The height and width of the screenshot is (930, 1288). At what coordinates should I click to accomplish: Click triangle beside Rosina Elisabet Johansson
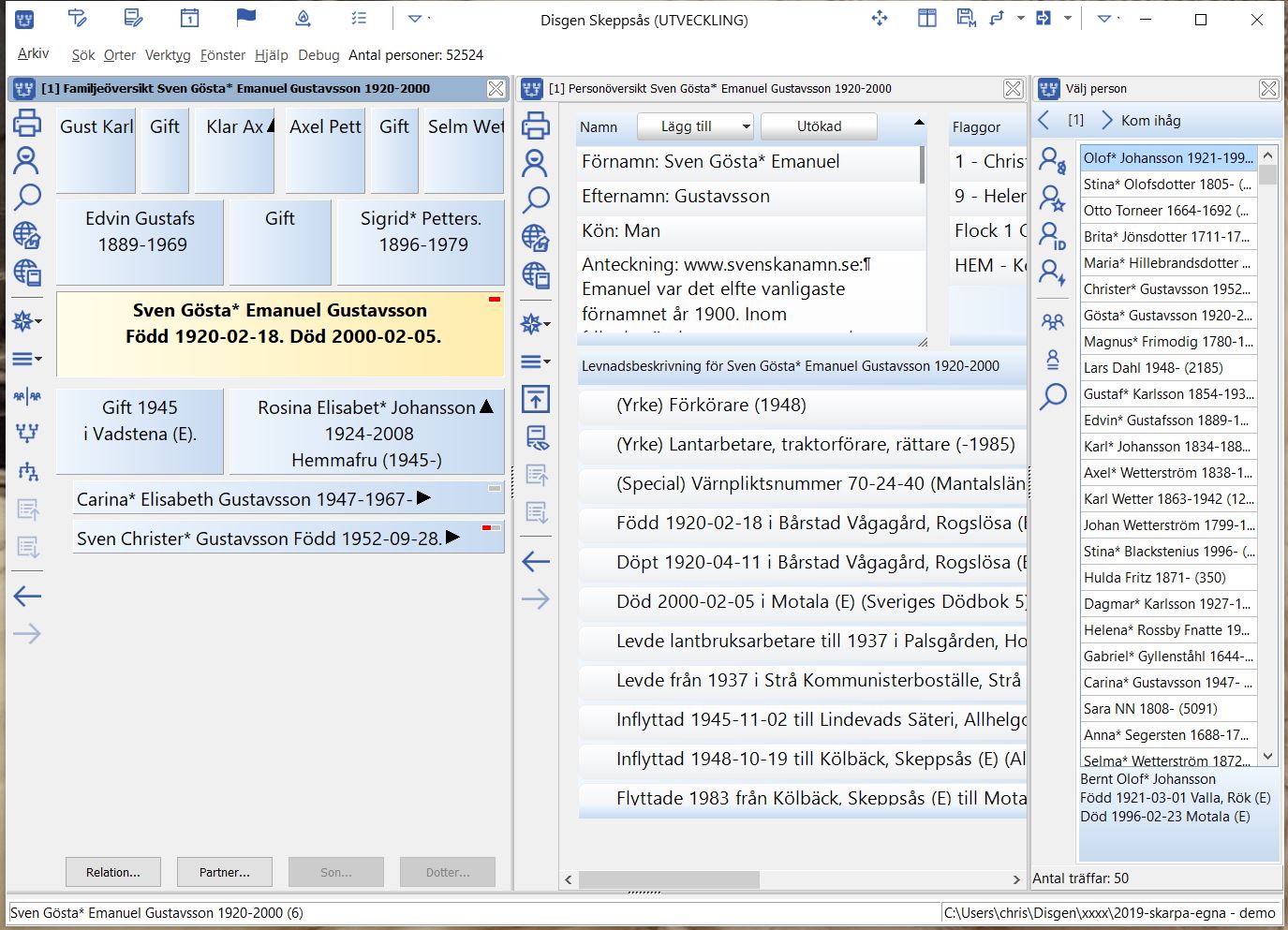click(x=486, y=406)
